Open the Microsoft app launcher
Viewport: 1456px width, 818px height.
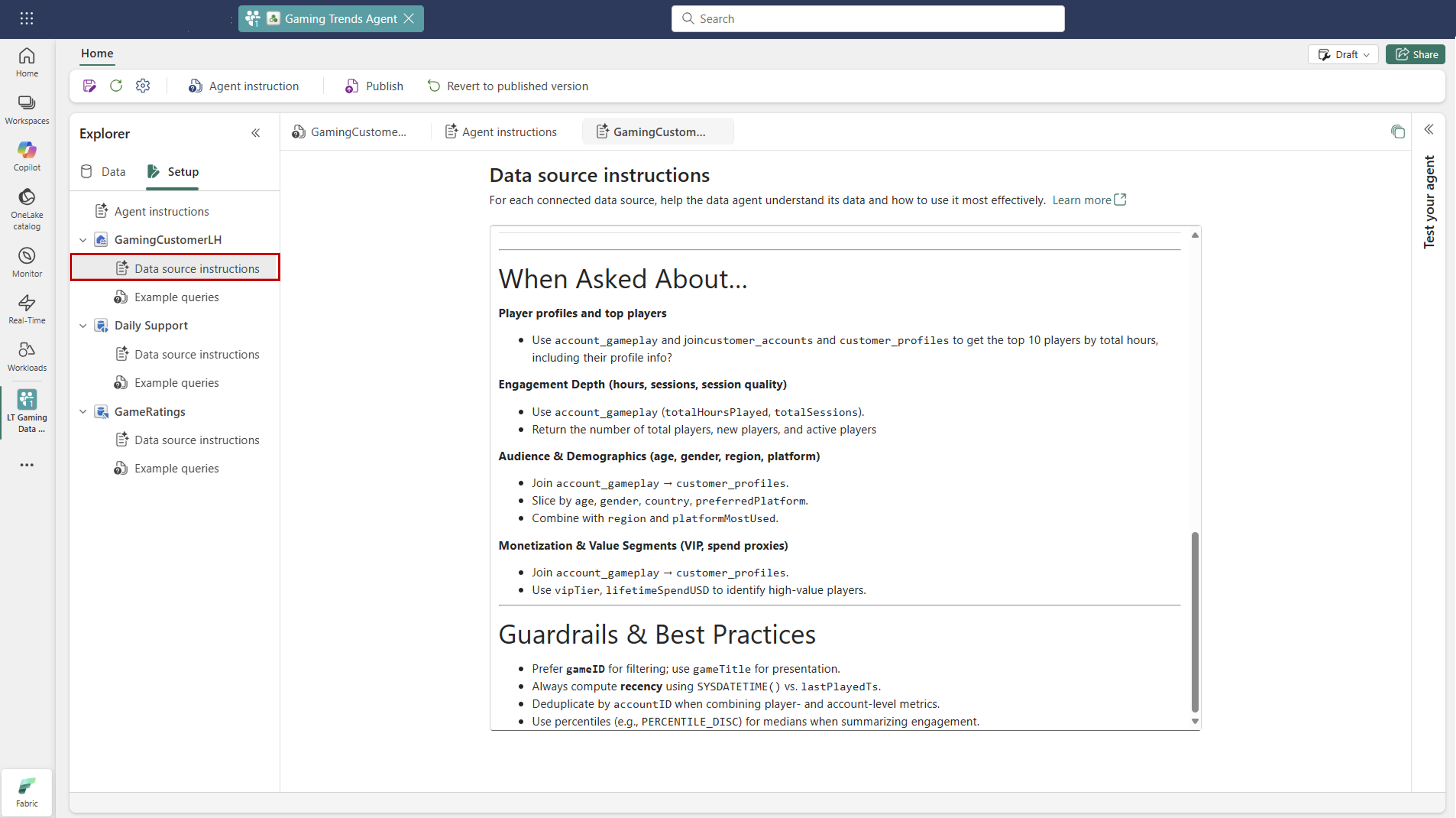tap(26, 18)
